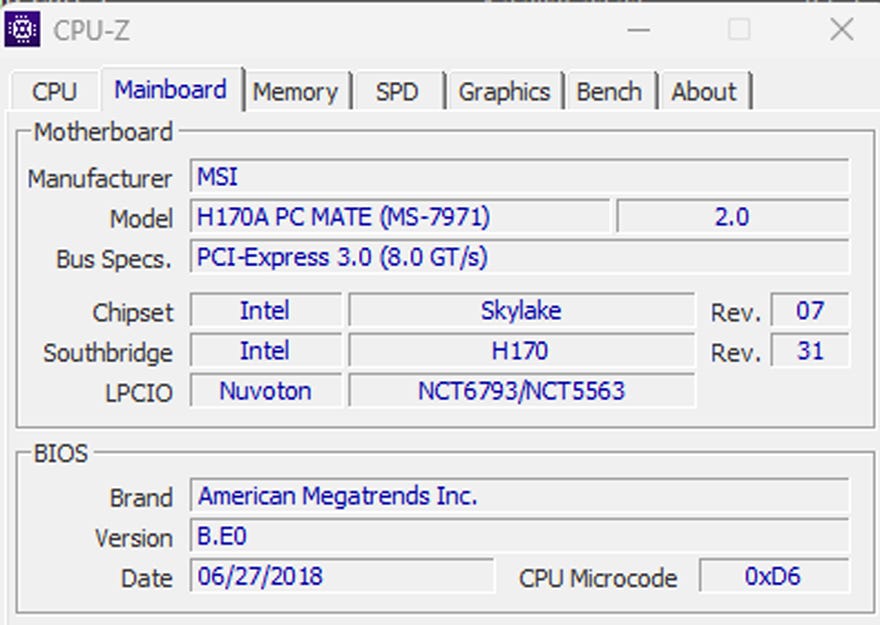Click the Manufacturer field showing MSI

click(x=519, y=177)
